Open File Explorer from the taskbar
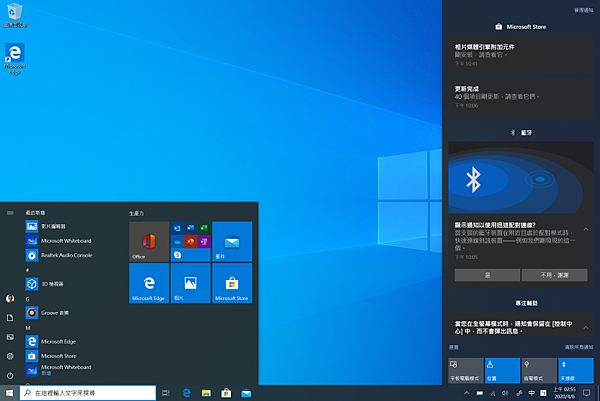 tap(206, 393)
